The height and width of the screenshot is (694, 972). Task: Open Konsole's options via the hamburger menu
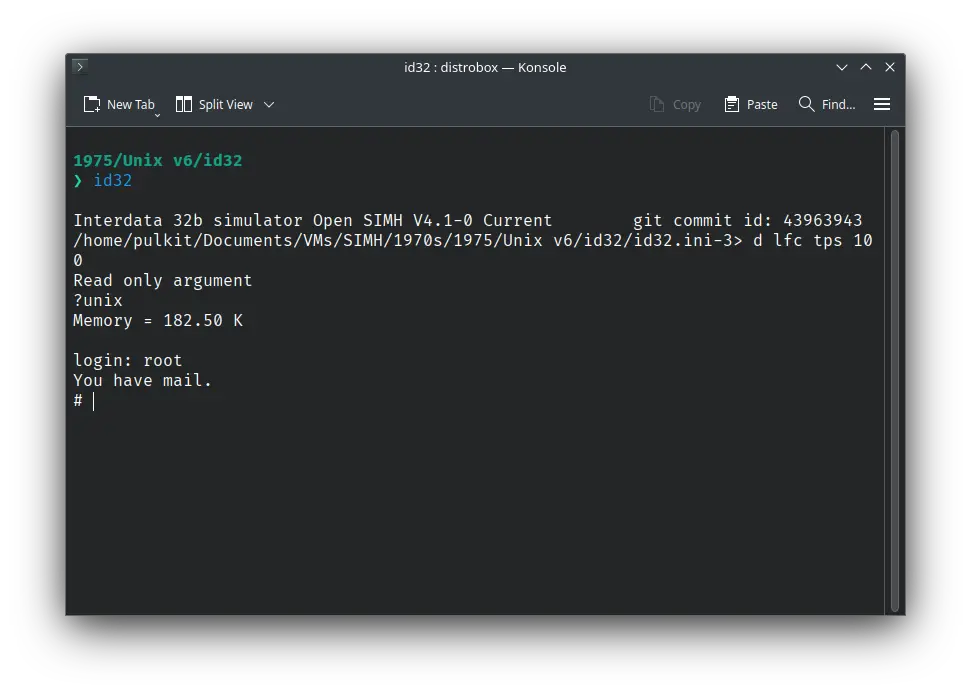(882, 103)
